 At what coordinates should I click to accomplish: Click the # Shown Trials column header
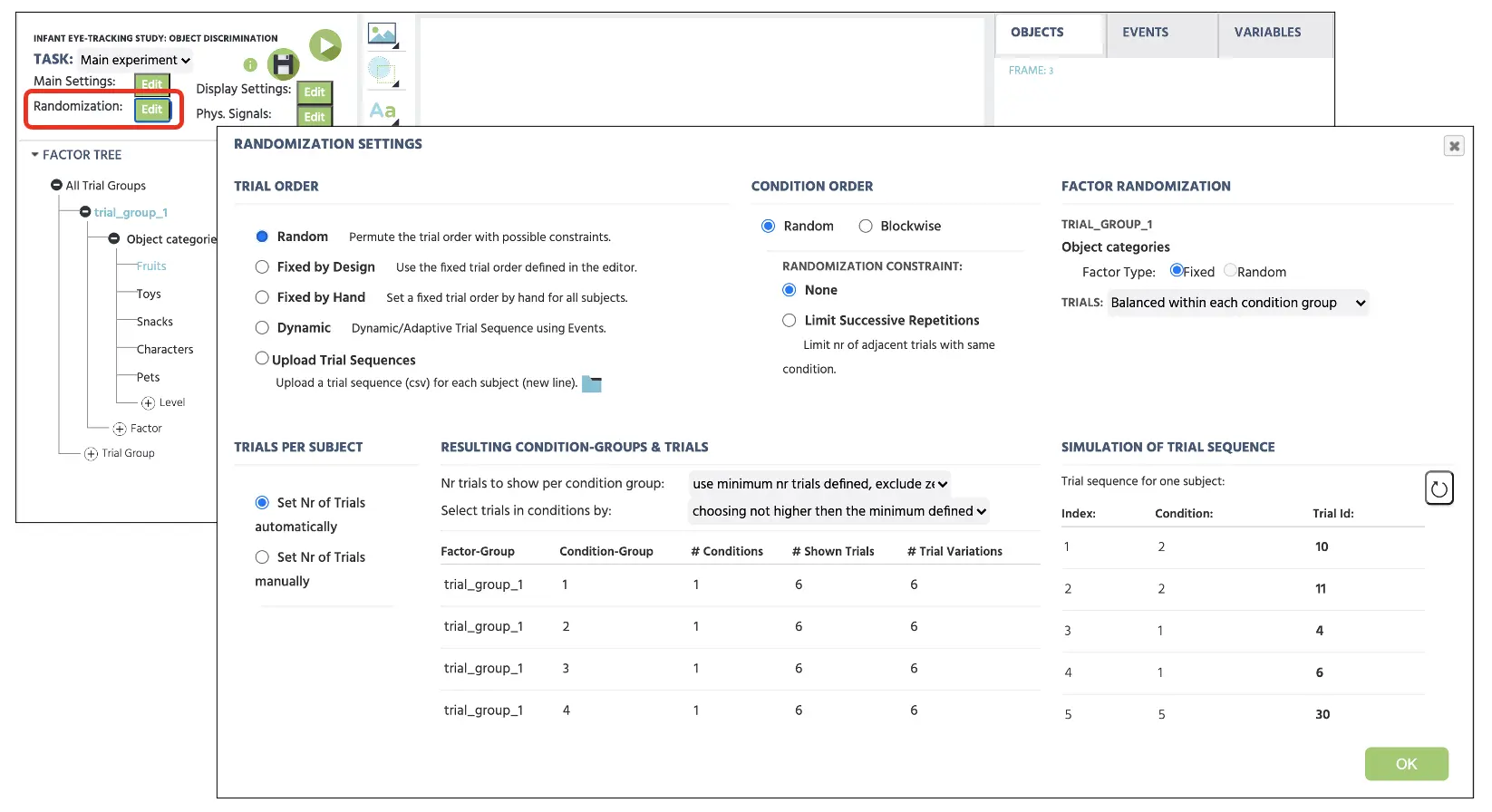click(833, 551)
